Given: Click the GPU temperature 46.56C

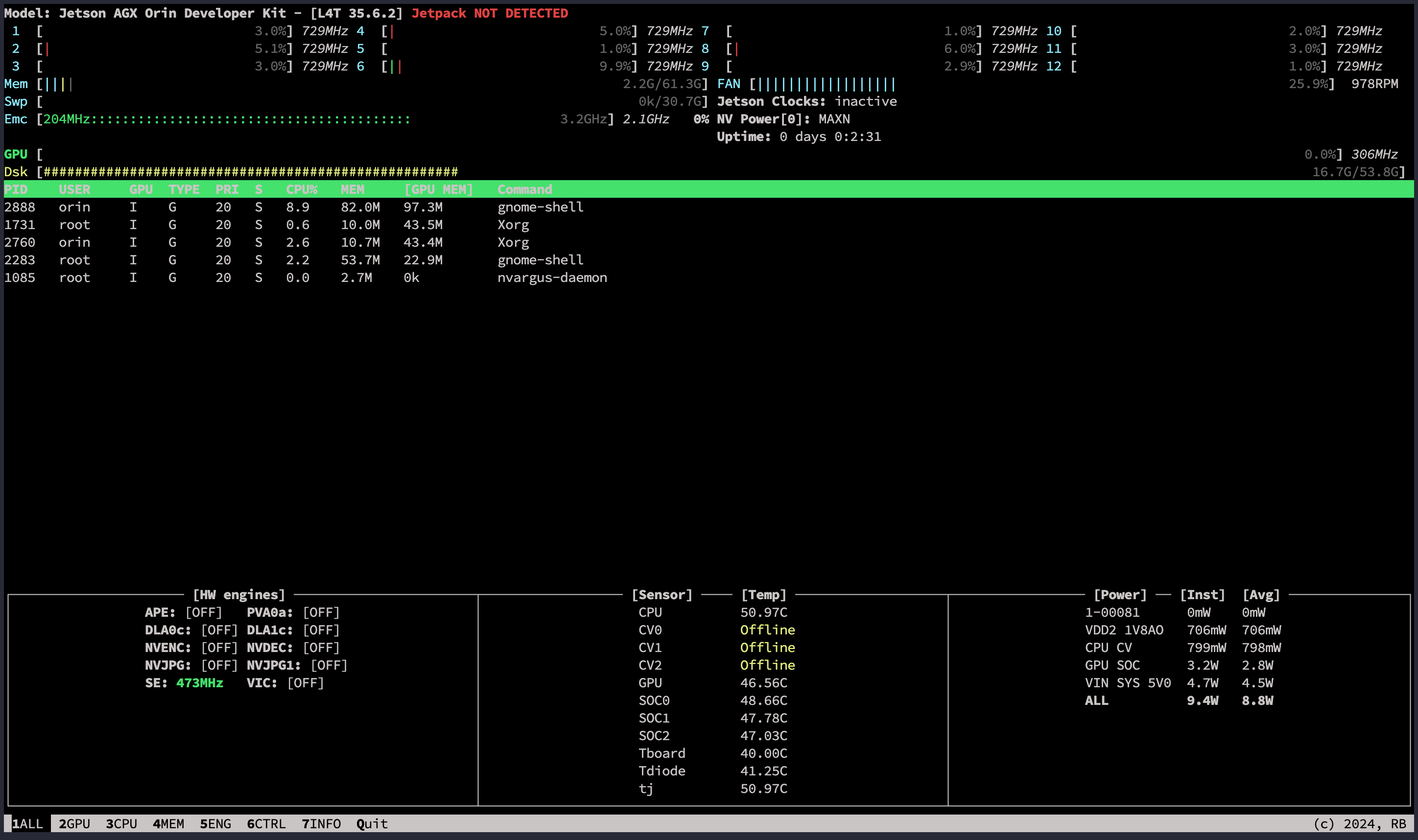Looking at the screenshot, I should point(764,683).
